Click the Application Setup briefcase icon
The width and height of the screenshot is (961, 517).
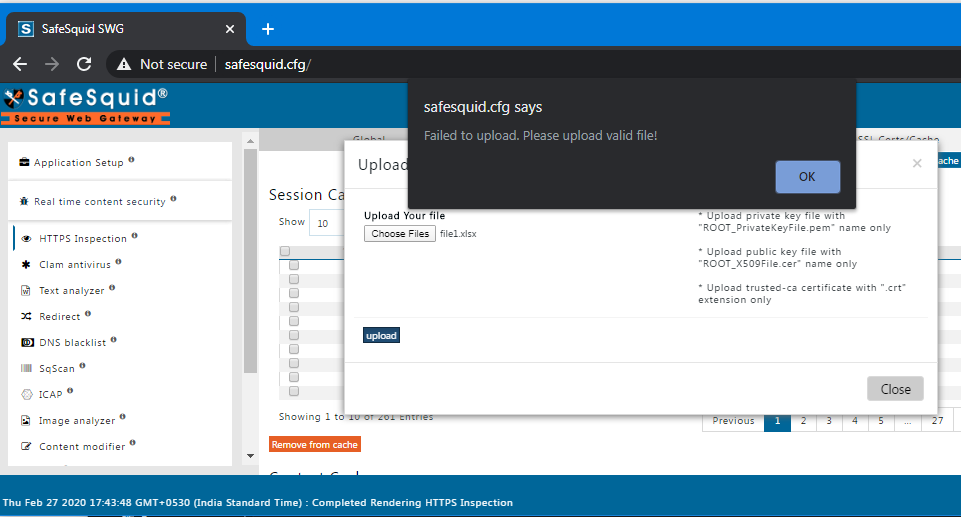(24, 162)
